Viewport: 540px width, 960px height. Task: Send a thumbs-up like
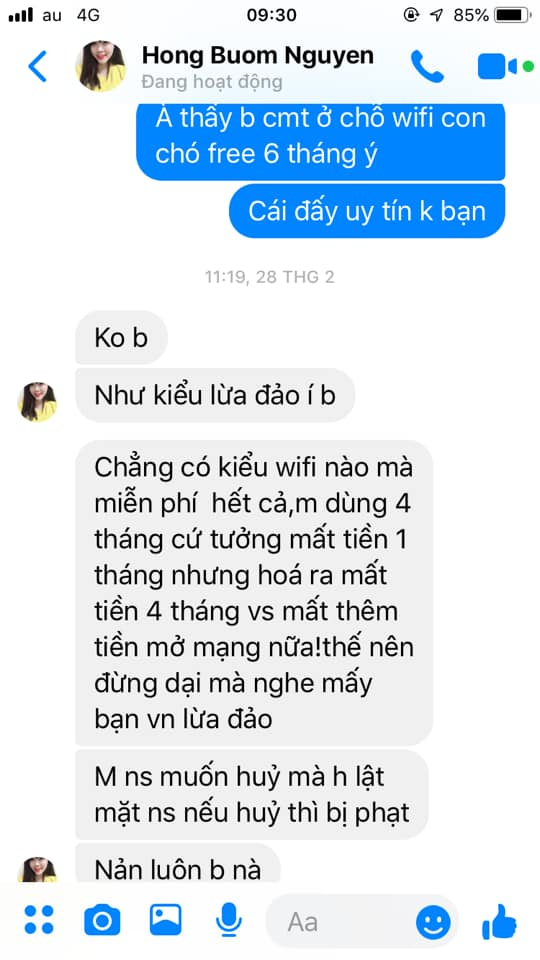pyautogui.click(x=499, y=920)
